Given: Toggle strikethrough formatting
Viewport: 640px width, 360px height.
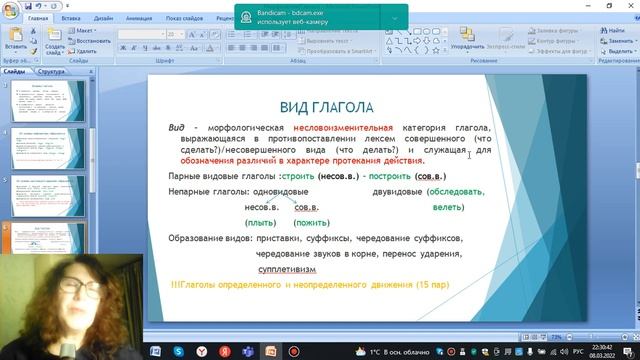Looking at the screenshot, I should [x=156, y=48].
